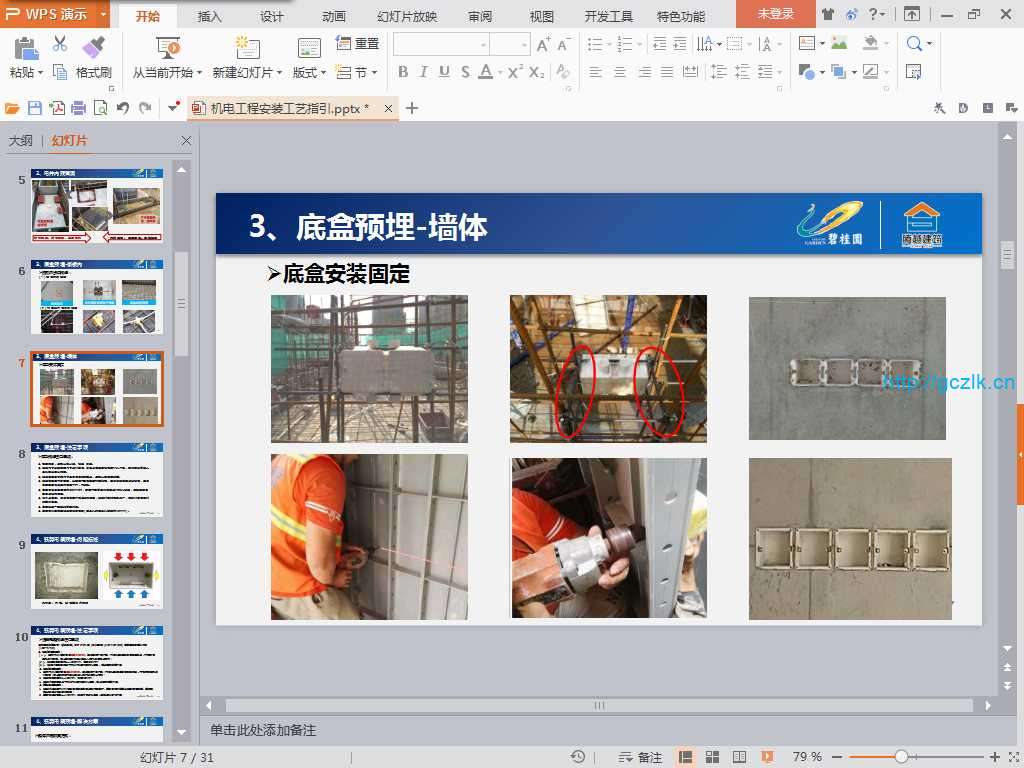Select the Cut scissors icon

[60, 44]
